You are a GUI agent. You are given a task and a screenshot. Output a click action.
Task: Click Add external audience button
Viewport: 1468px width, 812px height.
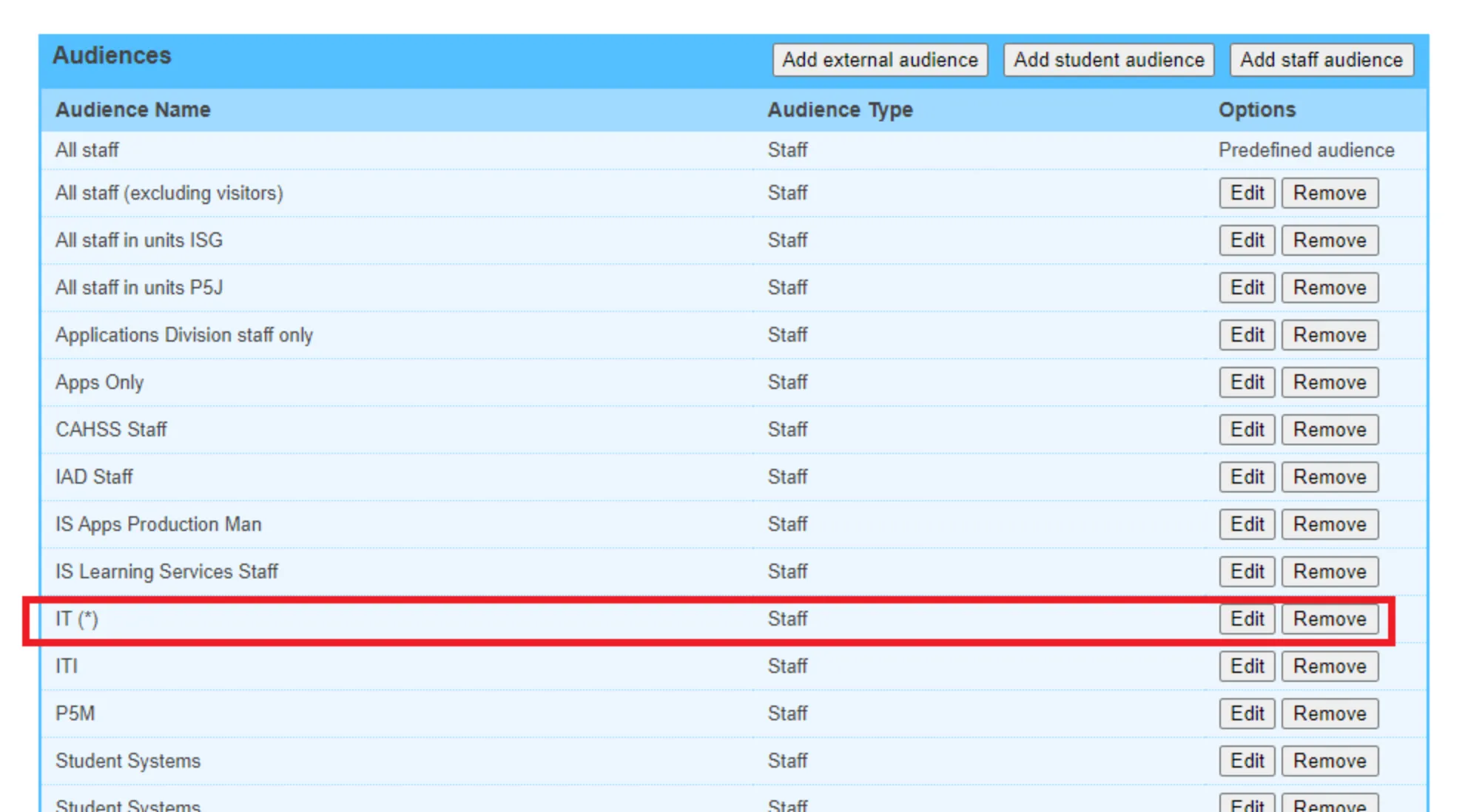(880, 60)
